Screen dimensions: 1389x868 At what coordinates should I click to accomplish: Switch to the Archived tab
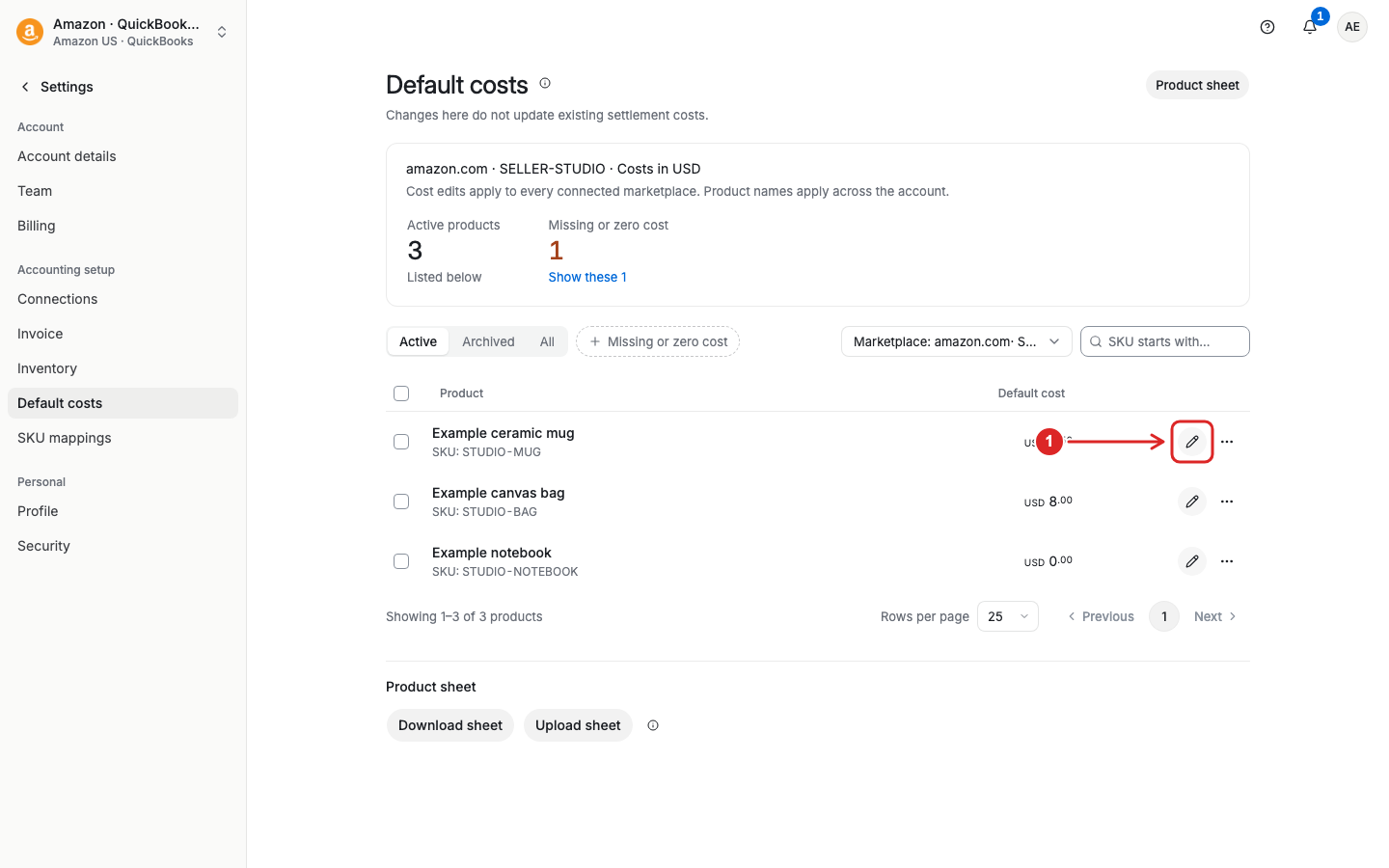tap(488, 341)
